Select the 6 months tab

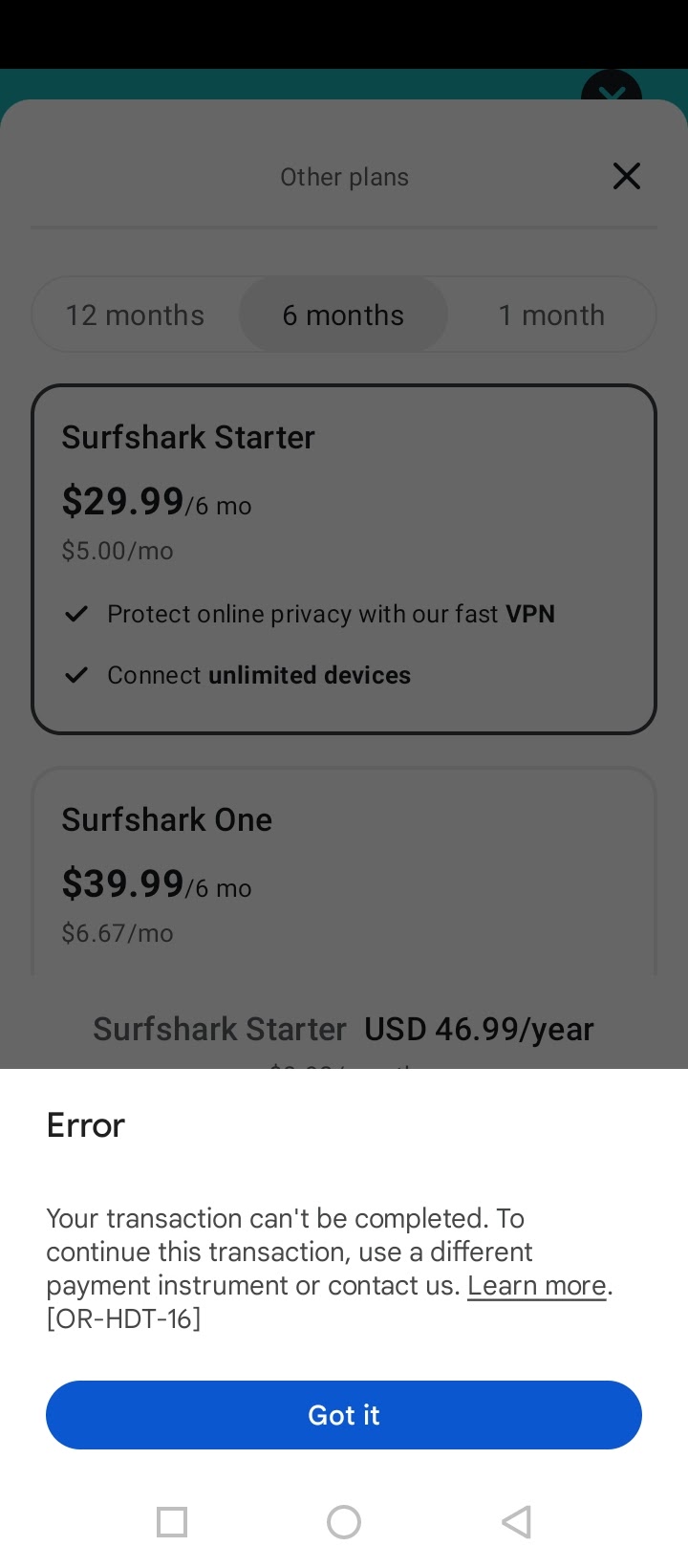coord(343,315)
